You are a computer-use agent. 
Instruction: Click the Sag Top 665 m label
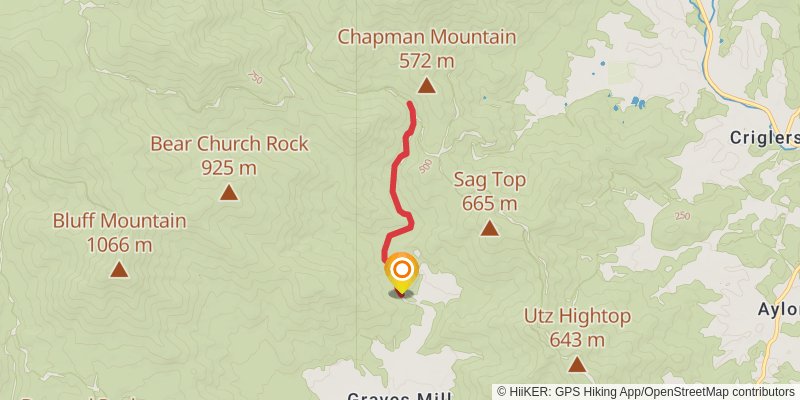[490, 191]
